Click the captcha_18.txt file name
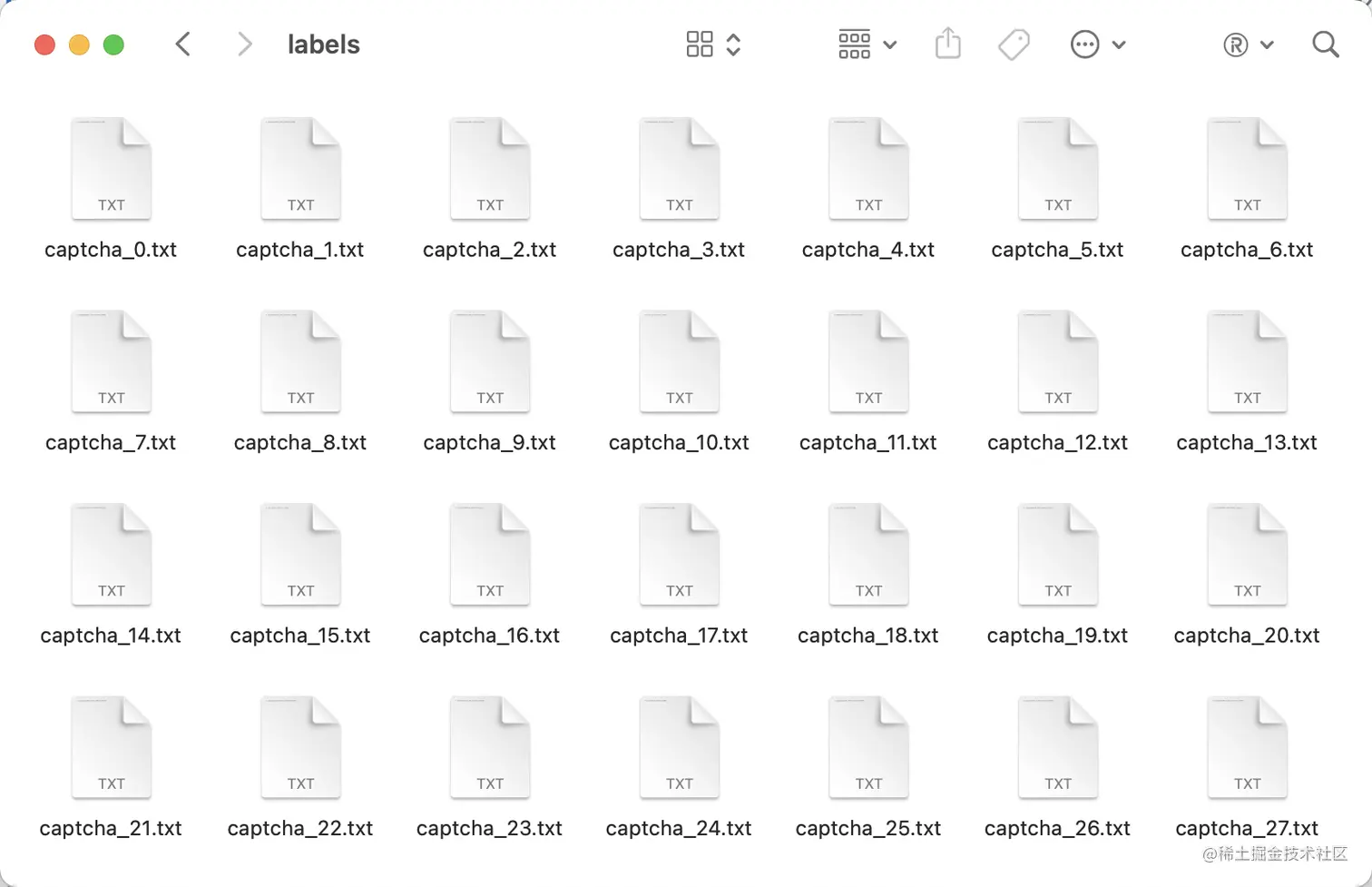The width and height of the screenshot is (1372, 887). (x=867, y=636)
